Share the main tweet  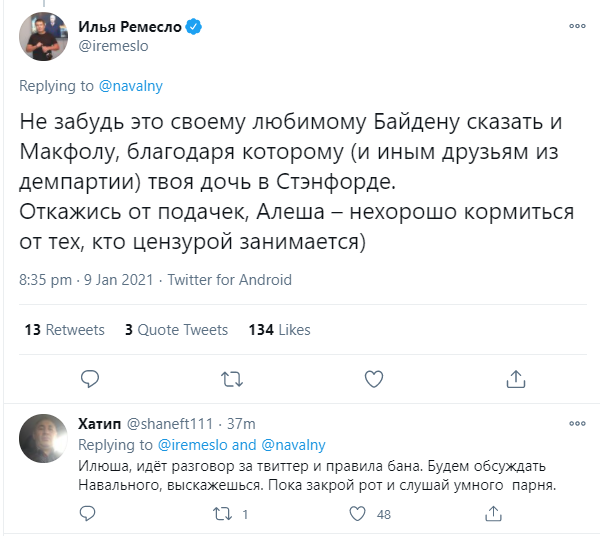coord(516,379)
